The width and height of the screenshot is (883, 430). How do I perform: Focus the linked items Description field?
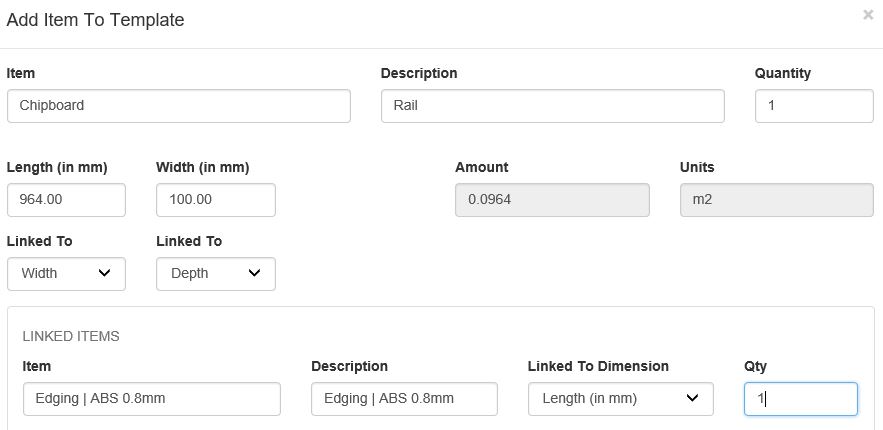point(404,399)
